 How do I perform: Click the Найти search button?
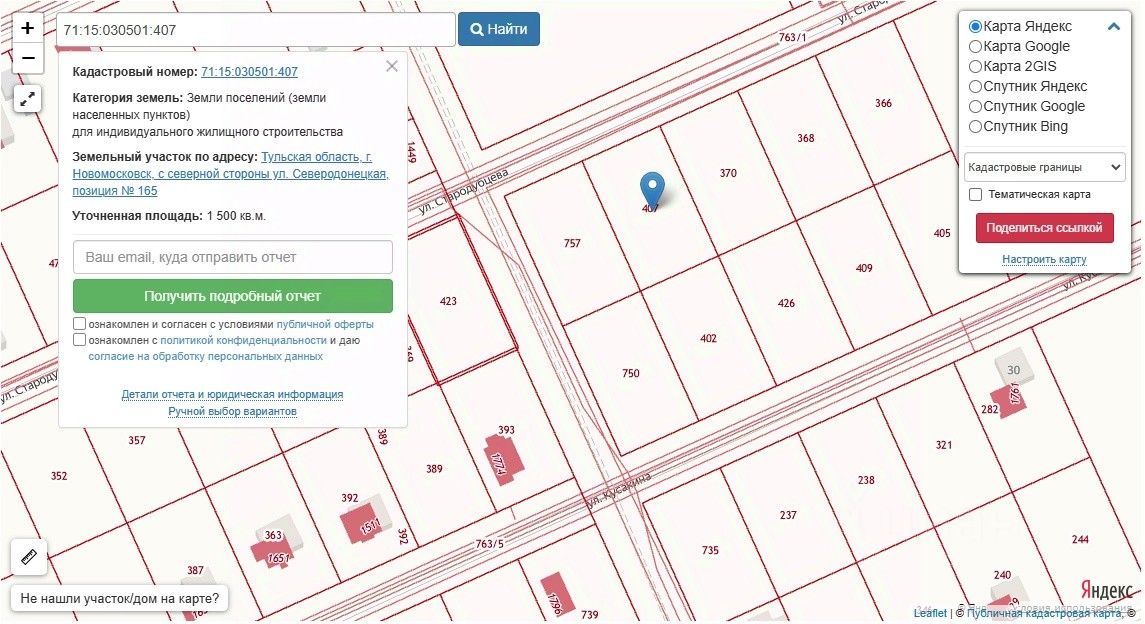tap(499, 29)
